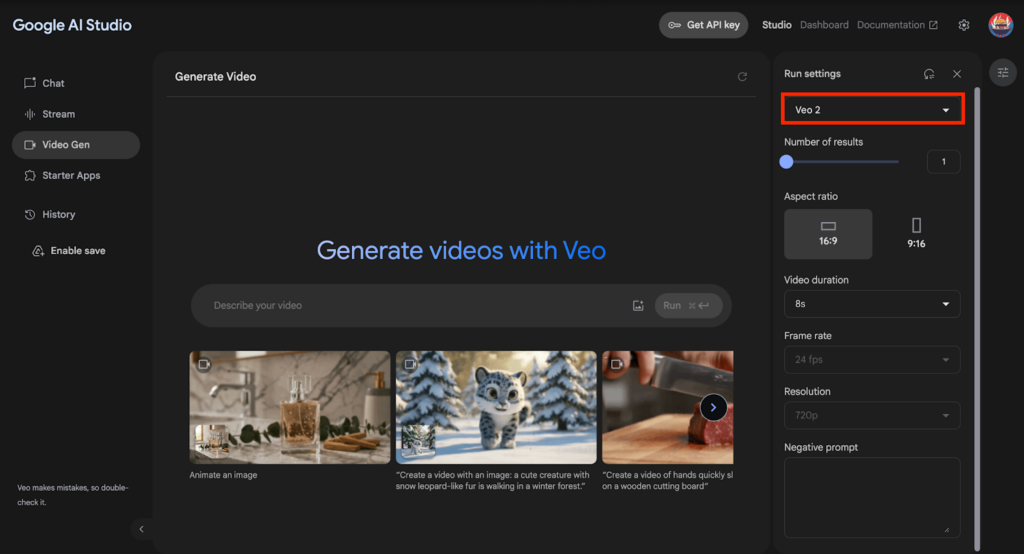Click the Run settings panel scrollbar
The width and height of the screenshot is (1024, 554).
(977, 319)
